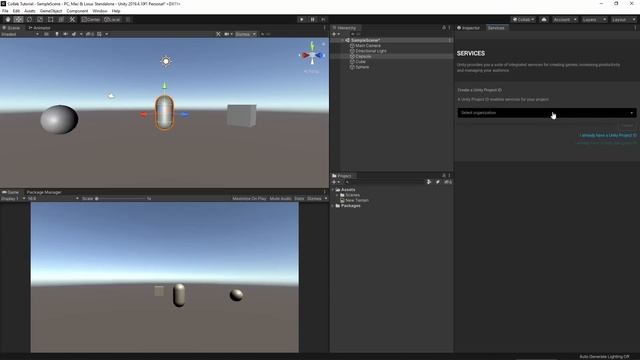Open the Help menu
The width and height of the screenshot is (640, 360).
pos(116,11)
